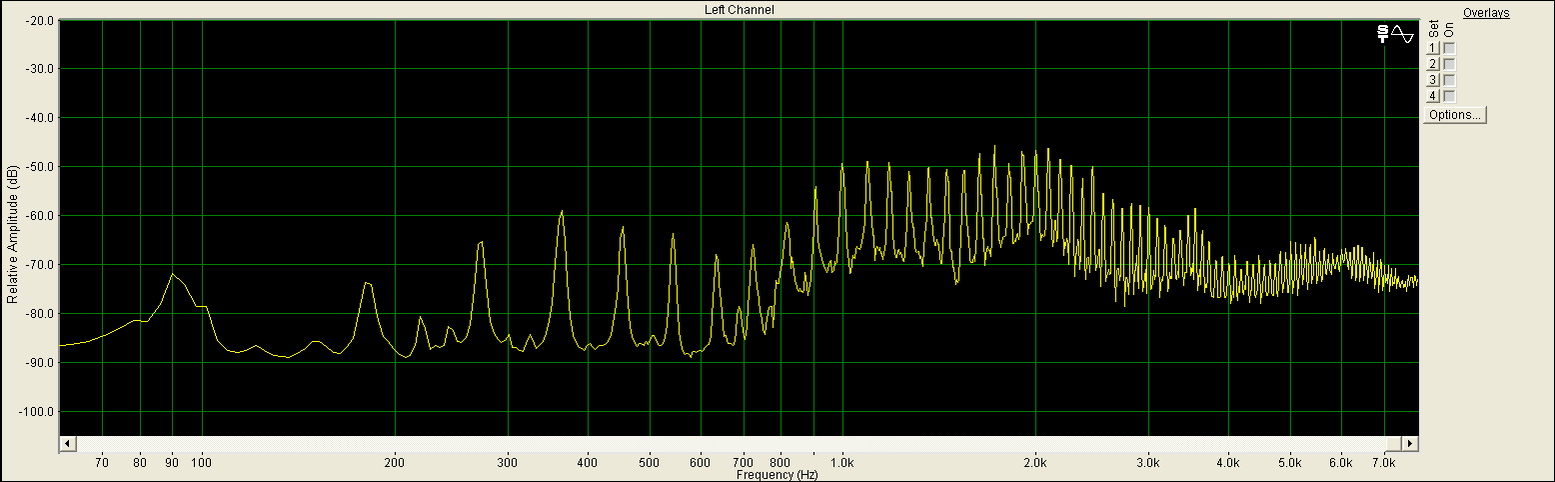This screenshot has height=482, width=1555.
Task: Enable the overlay 2 On checkbox
Action: (1449, 64)
